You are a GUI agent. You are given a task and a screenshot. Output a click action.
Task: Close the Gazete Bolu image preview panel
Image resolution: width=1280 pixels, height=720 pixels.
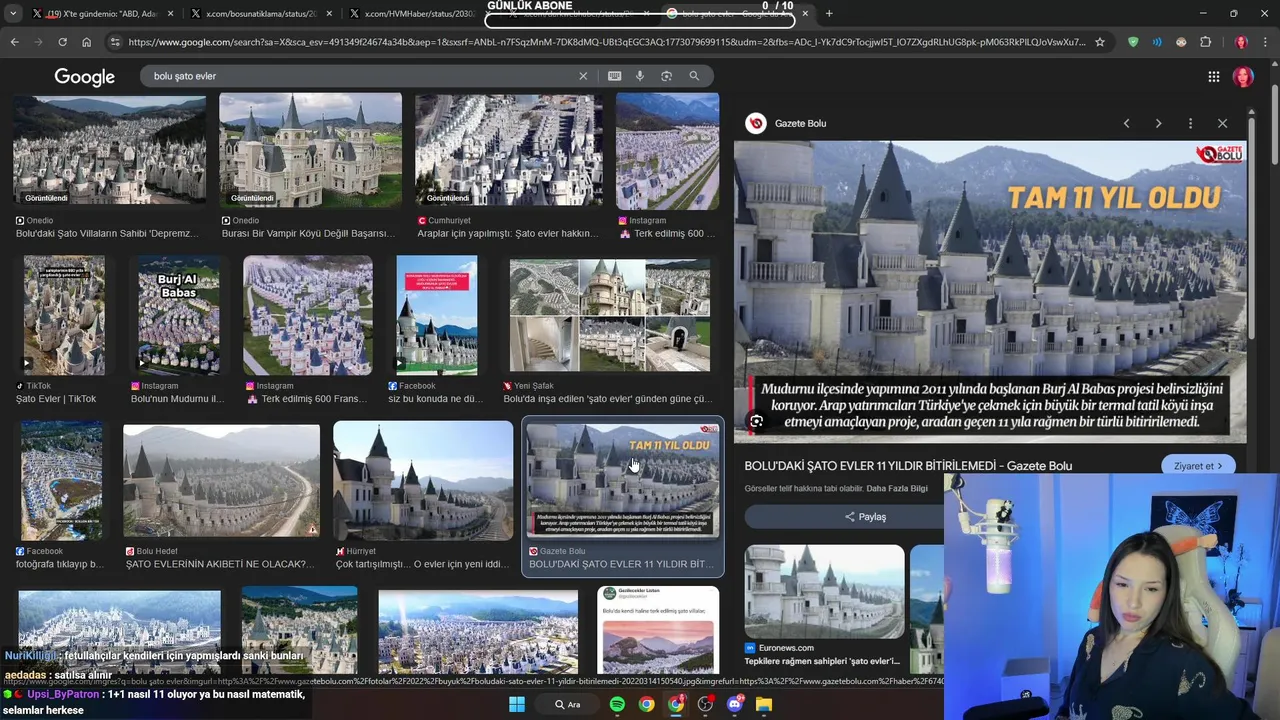pyautogui.click(x=1222, y=123)
